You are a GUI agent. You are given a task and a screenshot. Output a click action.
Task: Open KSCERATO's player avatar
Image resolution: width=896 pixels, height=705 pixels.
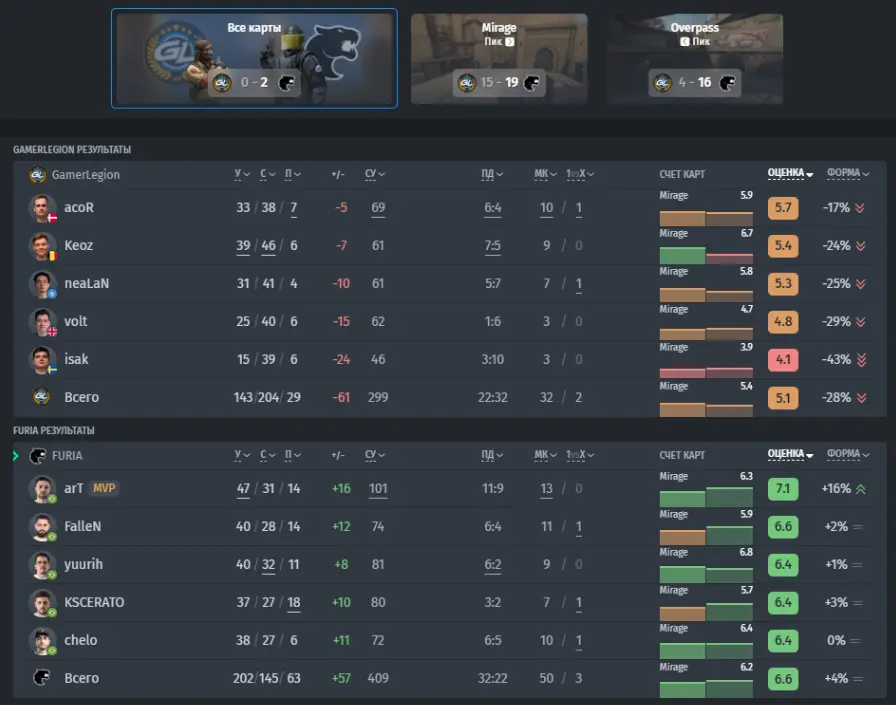tap(42, 602)
